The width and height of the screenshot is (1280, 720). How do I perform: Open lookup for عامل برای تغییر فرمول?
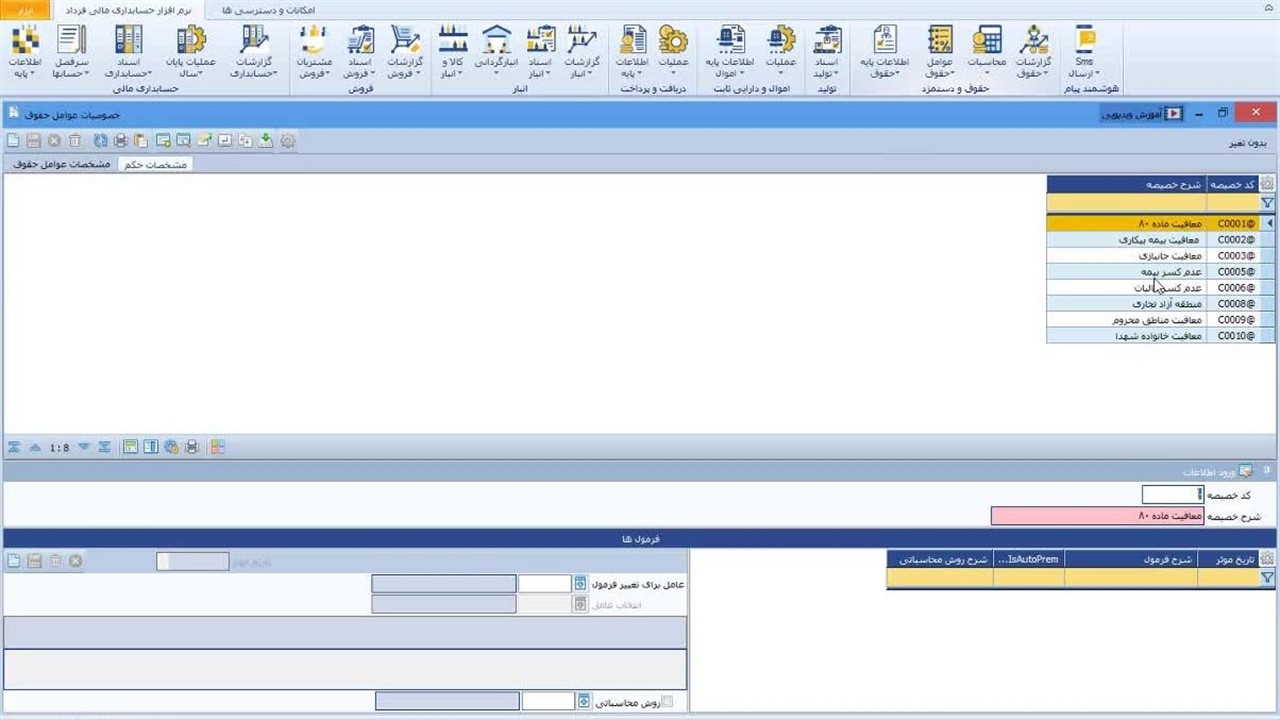(581, 584)
